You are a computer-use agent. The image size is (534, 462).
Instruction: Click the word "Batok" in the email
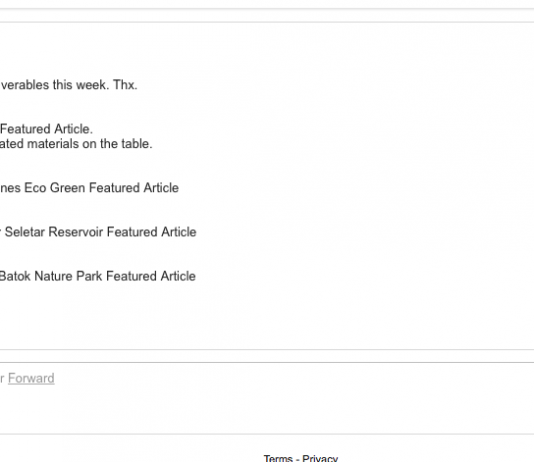click(15, 276)
